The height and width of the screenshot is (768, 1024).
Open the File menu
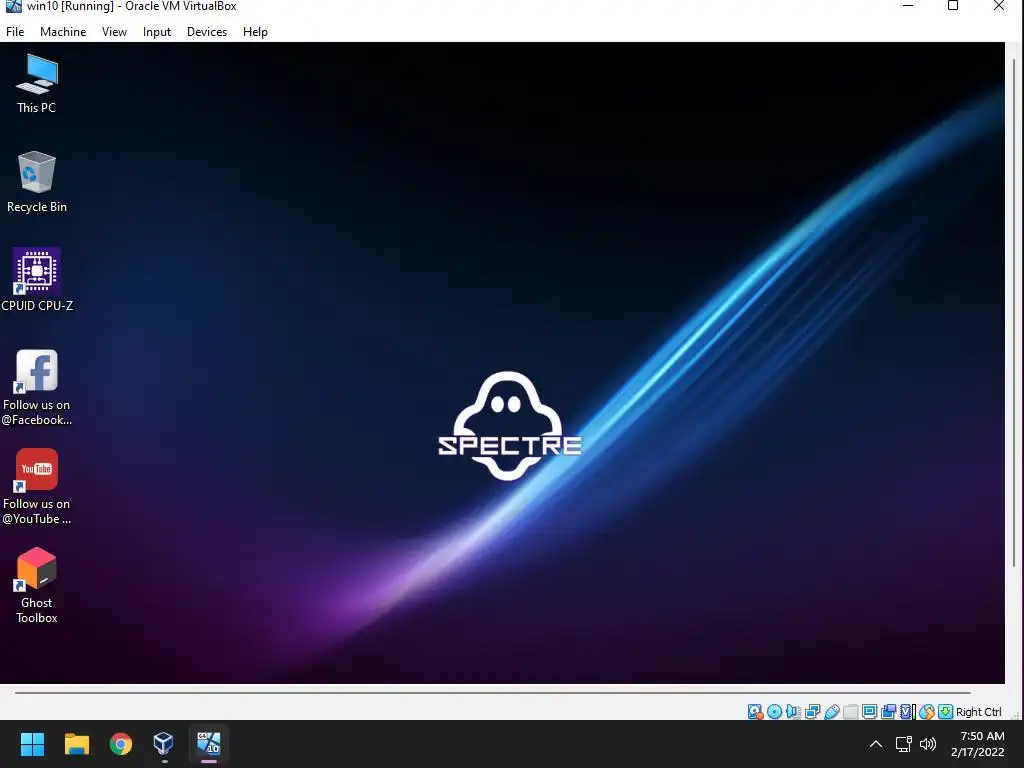[x=15, y=31]
